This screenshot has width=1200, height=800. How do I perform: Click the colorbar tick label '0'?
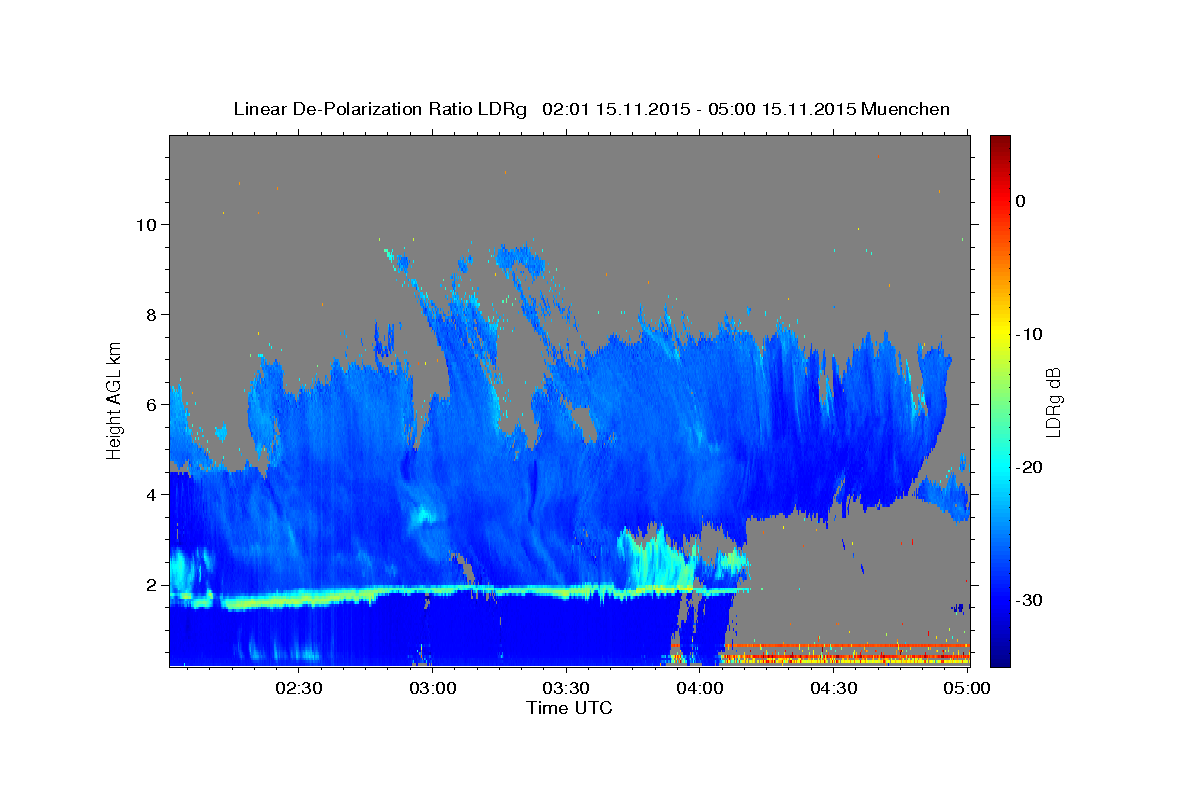click(1021, 201)
